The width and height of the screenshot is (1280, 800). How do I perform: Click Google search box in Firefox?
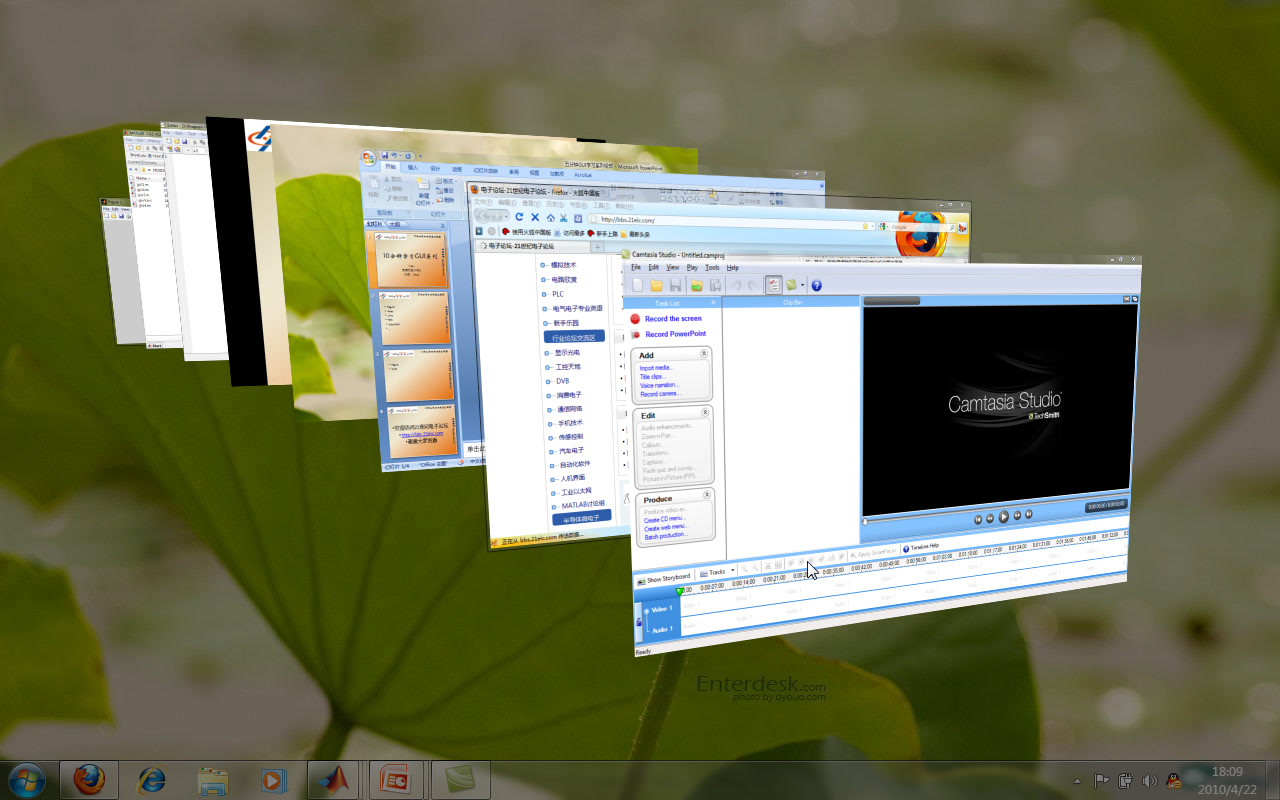click(x=915, y=227)
